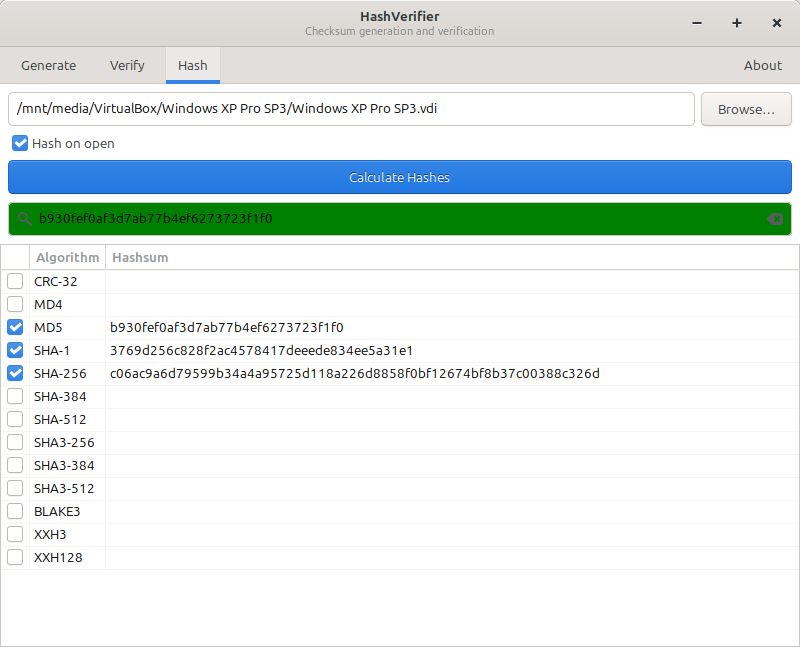Clear the hash search field with backspace icon
The height and width of the screenshot is (647, 800).
point(774,219)
